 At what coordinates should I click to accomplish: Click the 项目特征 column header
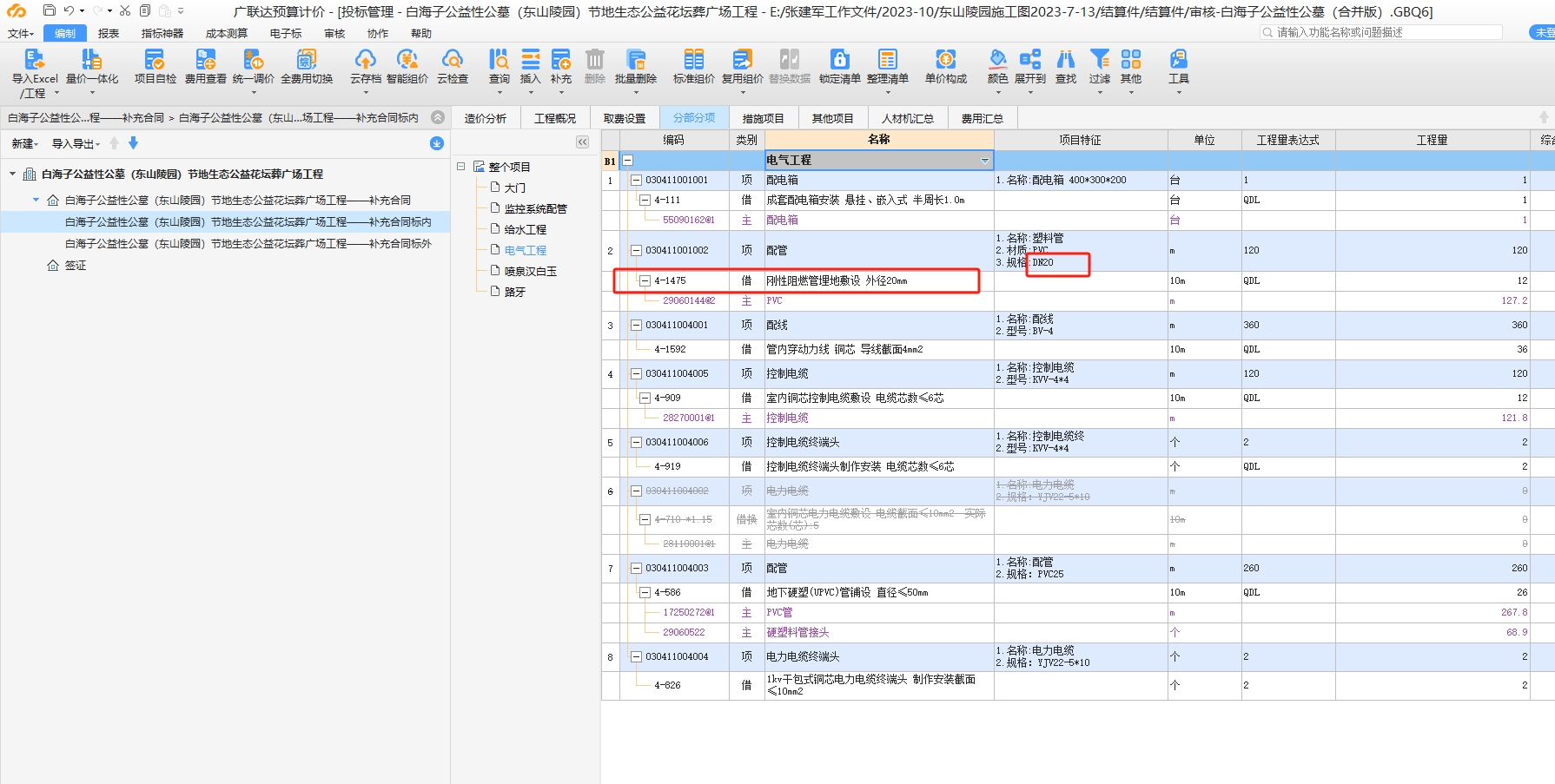(x=1080, y=140)
